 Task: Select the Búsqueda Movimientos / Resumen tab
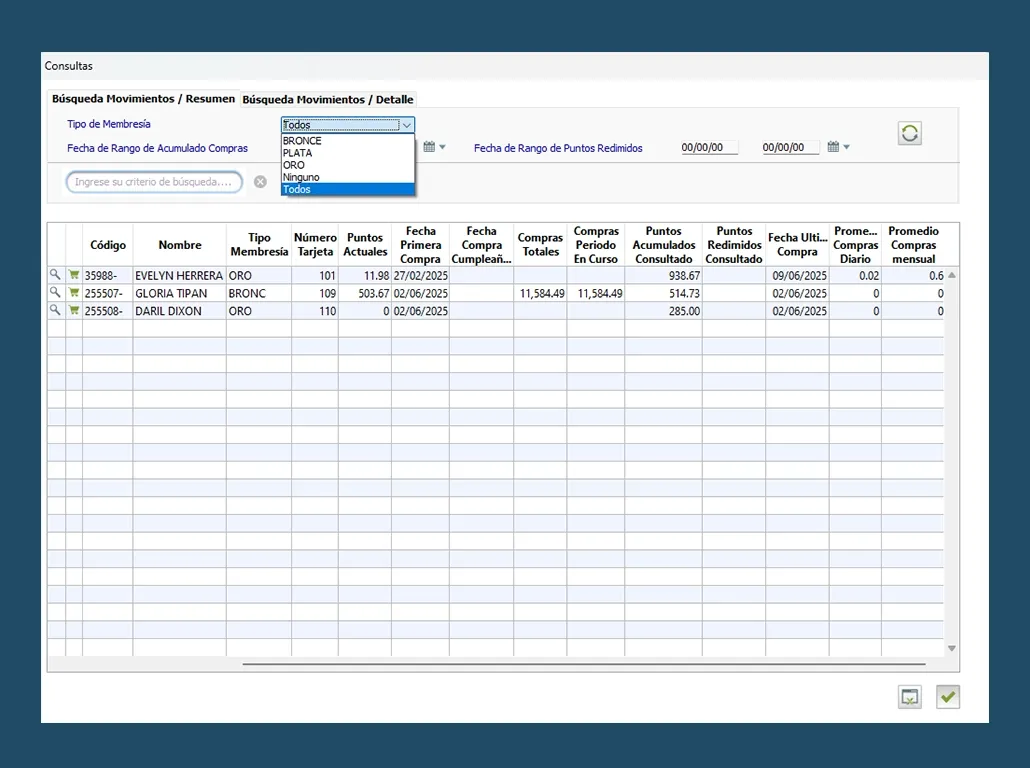pyautogui.click(x=143, y=99)
